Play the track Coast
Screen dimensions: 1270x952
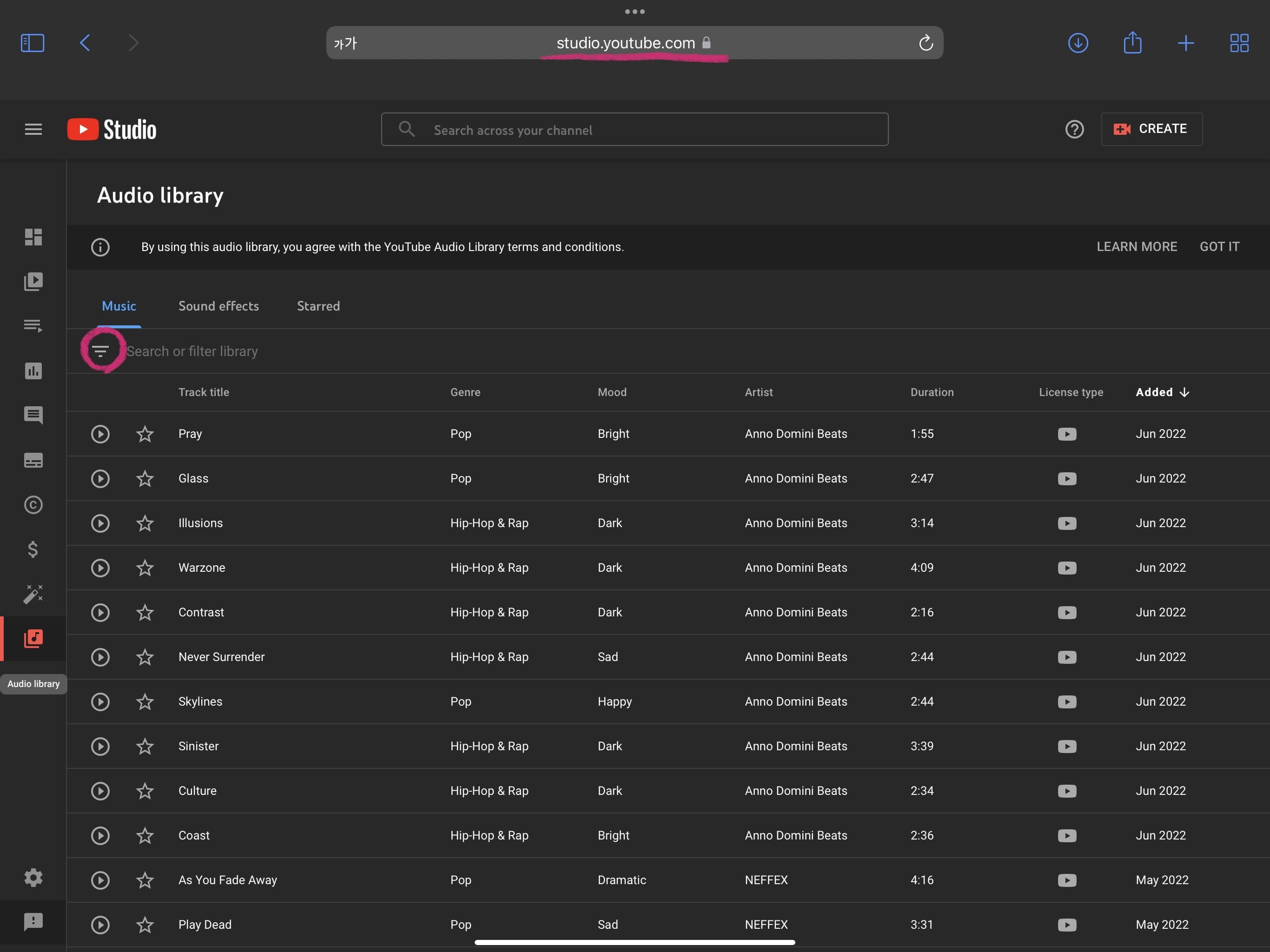point(100,835)
